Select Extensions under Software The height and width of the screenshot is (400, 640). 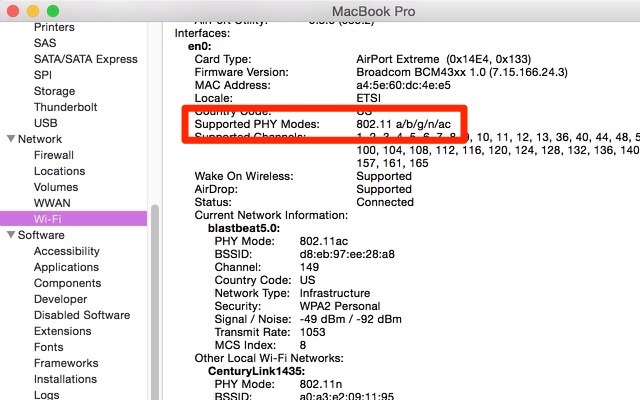[x=62, y=331]
